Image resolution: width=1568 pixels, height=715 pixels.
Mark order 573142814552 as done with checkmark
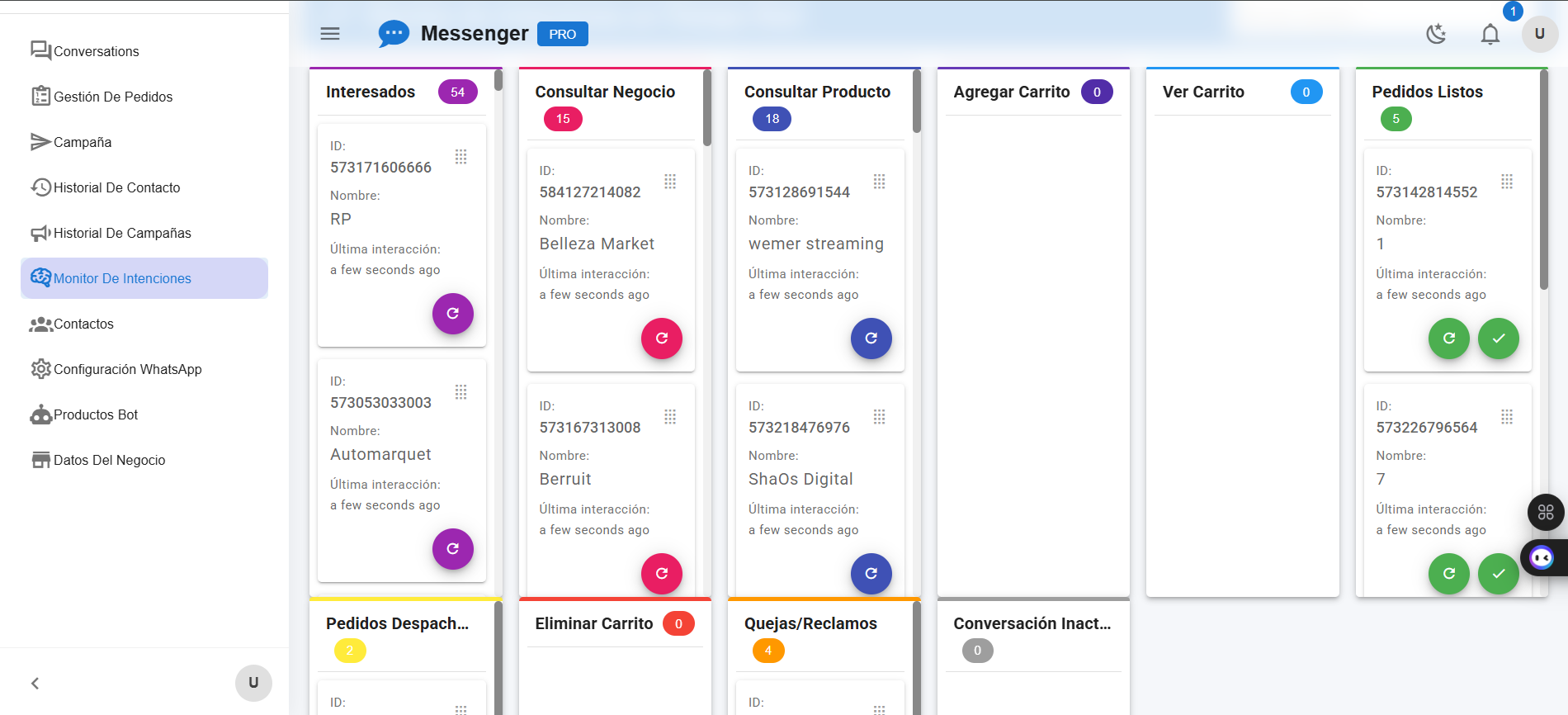(1498, 339)
